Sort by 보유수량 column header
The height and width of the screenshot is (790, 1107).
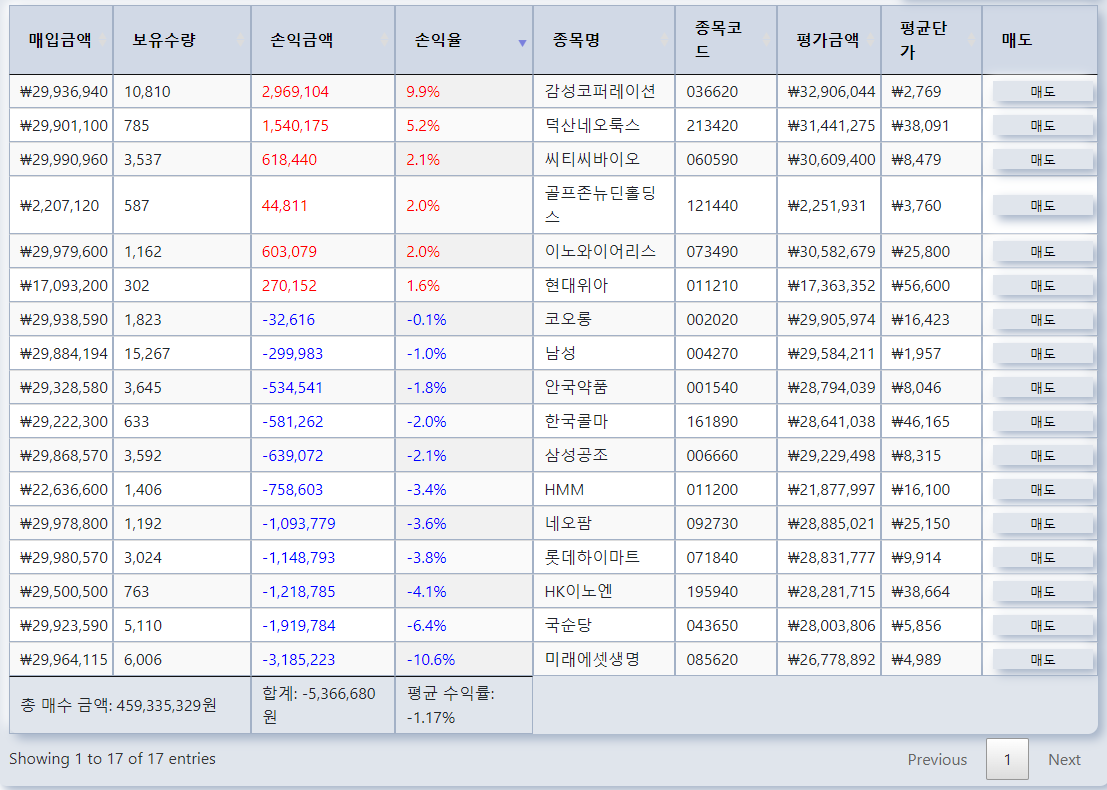pos(182,40)
